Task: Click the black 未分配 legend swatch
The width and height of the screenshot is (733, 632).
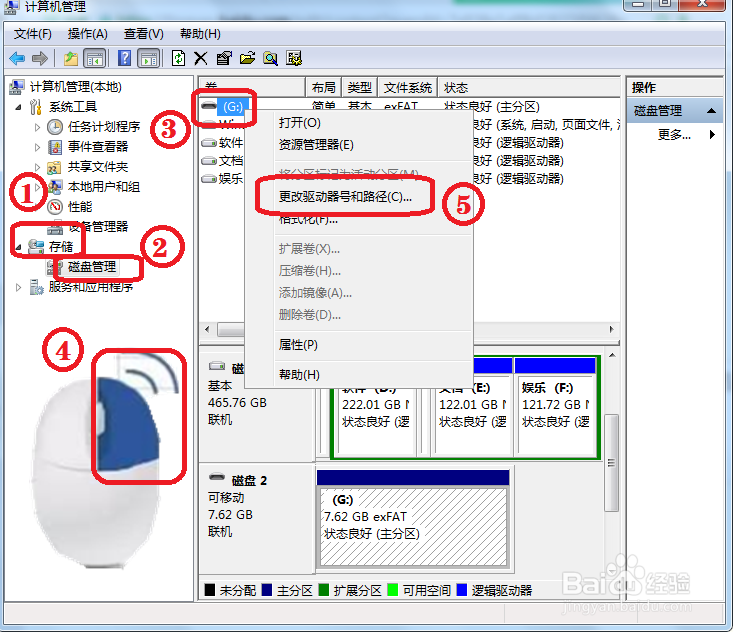Action: coord(209,590)
